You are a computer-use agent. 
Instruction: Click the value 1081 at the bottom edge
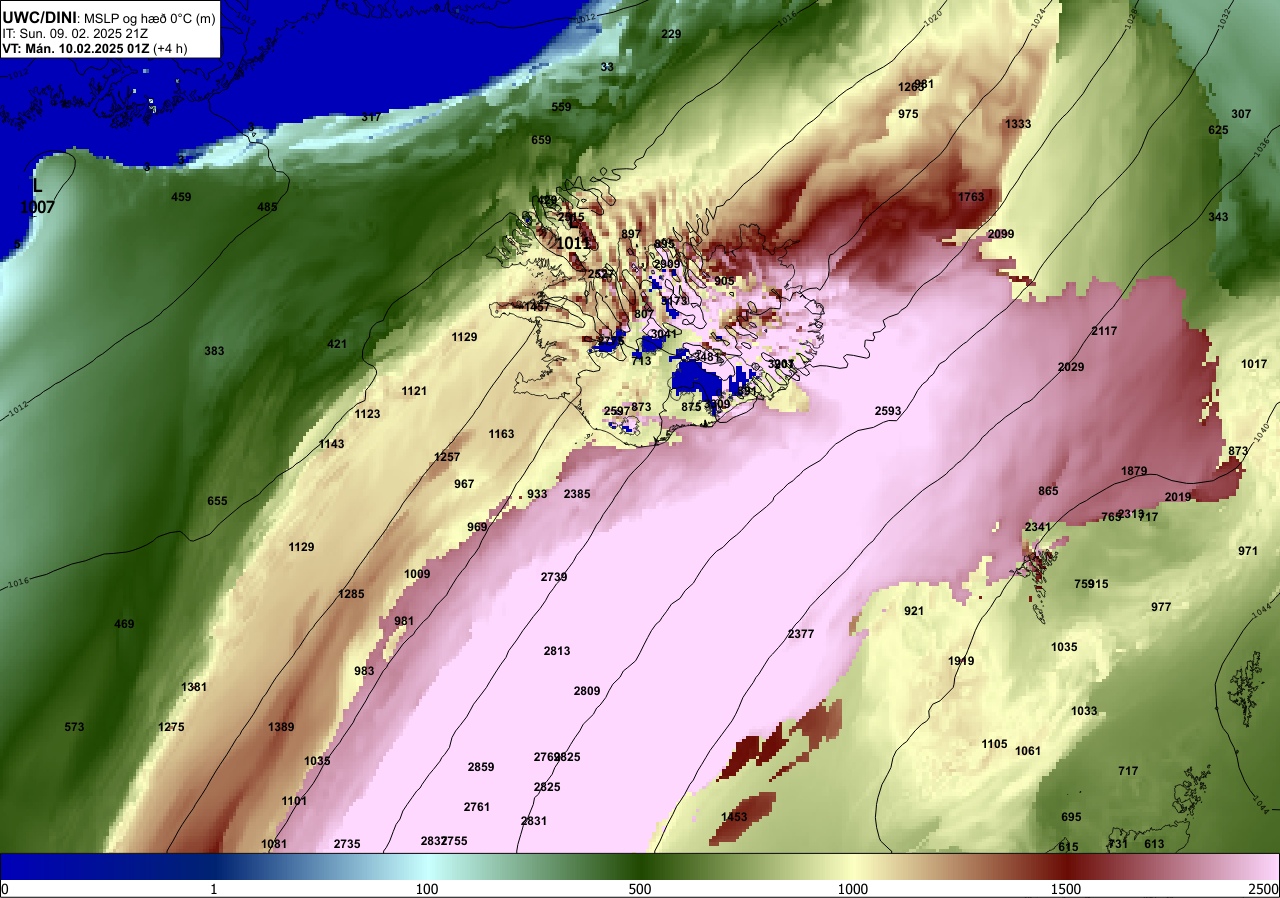click(274, 844)
